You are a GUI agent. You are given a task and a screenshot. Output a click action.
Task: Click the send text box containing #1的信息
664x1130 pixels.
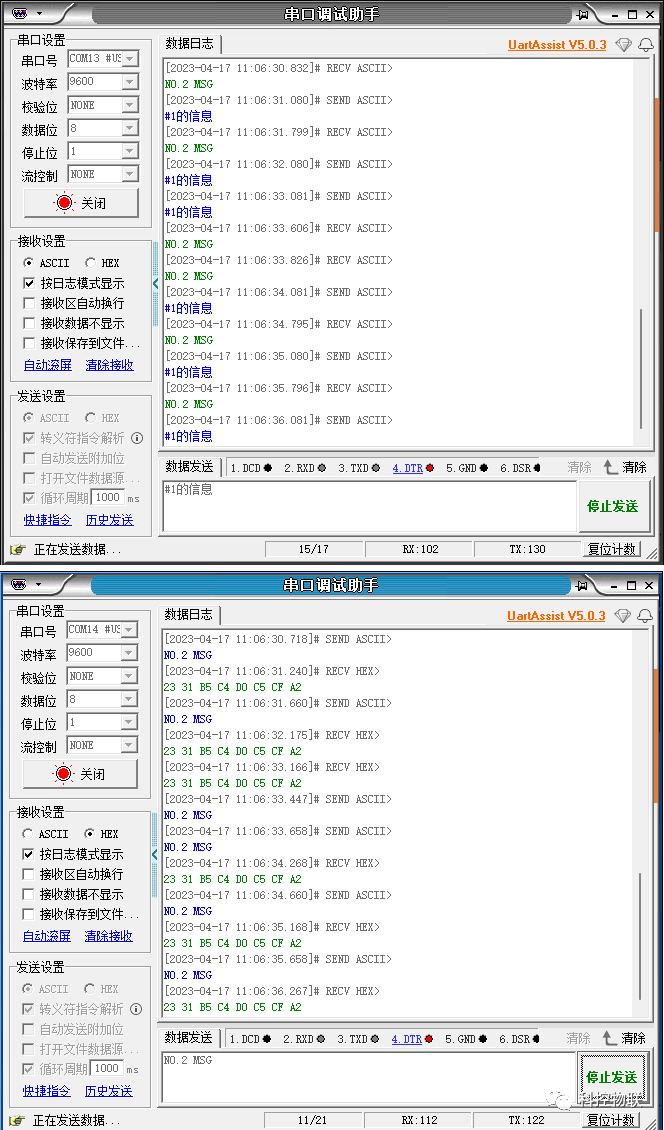point(370,507)
